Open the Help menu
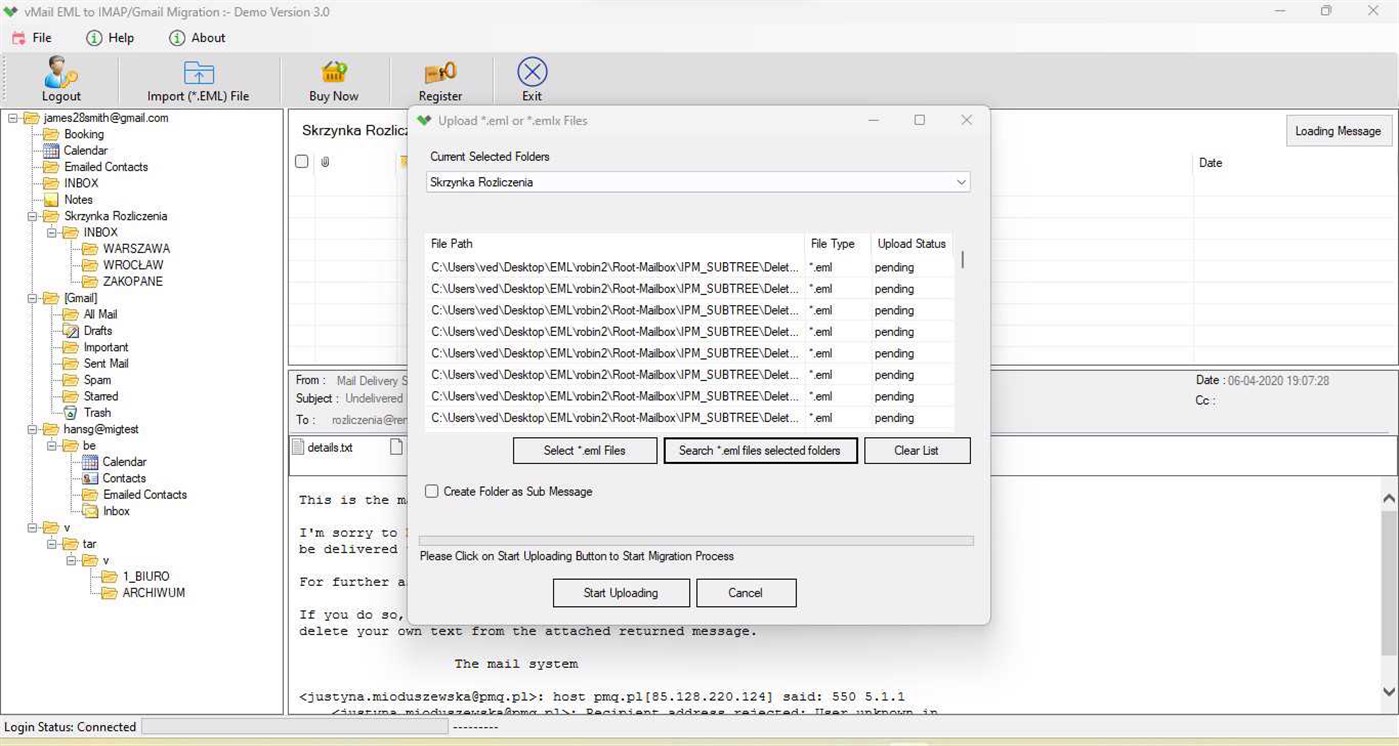 [113, 37]
